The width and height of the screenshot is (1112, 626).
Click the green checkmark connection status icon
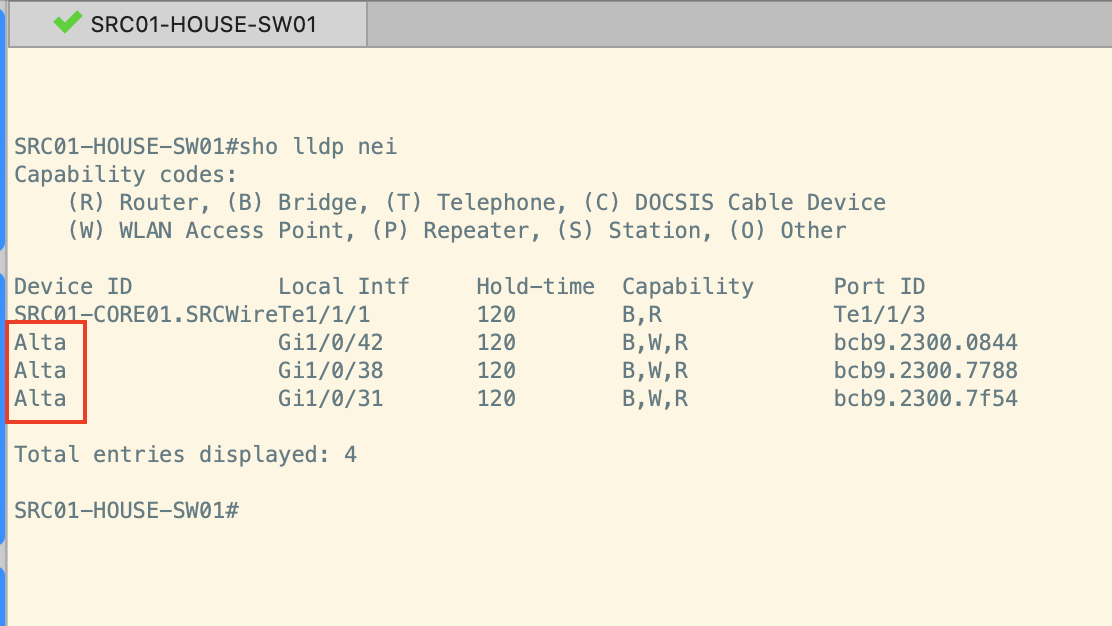(67, 23)
